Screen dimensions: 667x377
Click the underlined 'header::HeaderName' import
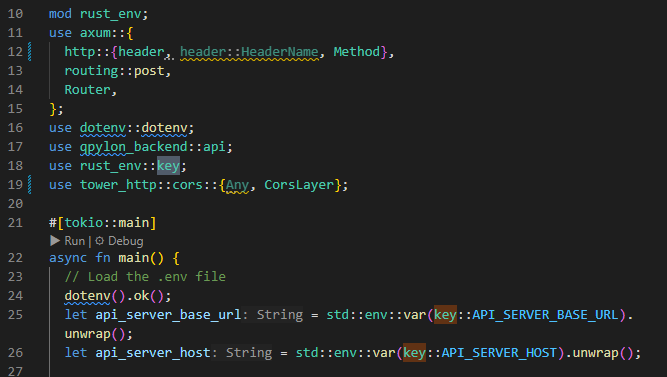[x=249, y=52]
